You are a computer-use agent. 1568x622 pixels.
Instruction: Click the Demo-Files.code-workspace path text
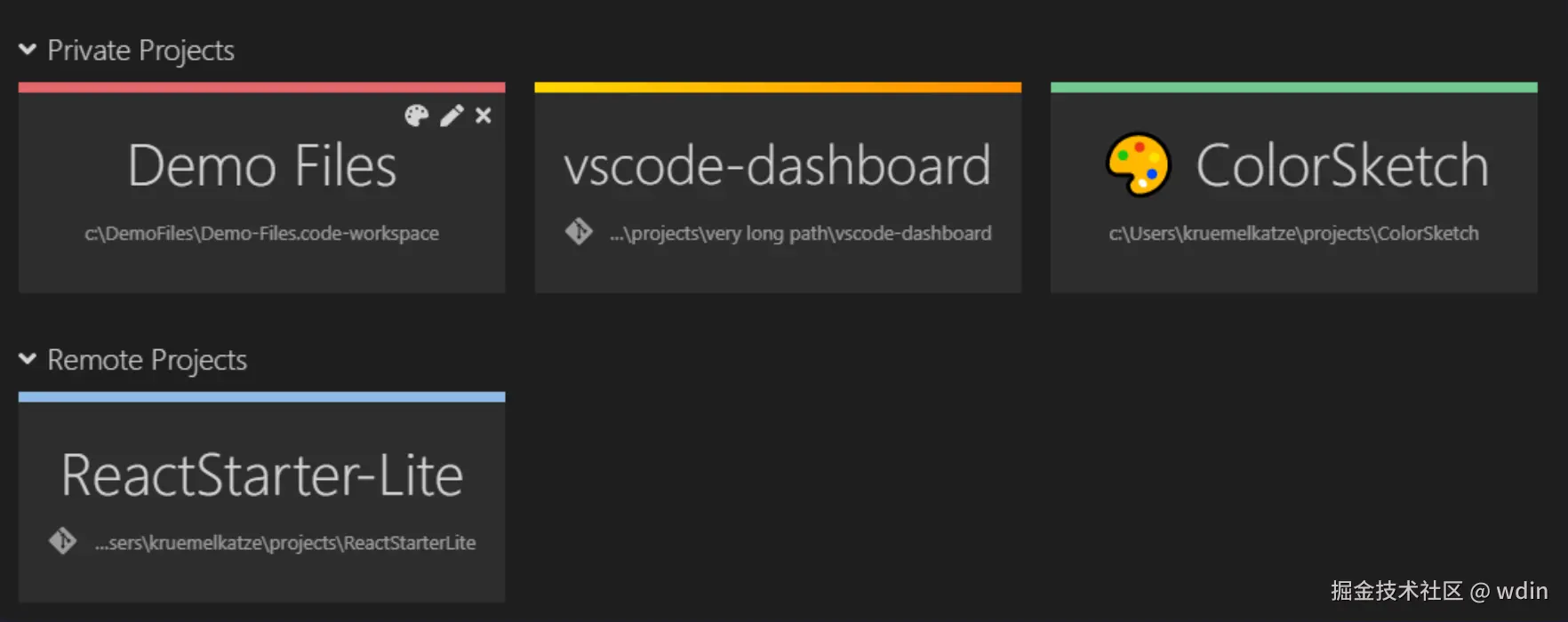[x=262, y=234]
